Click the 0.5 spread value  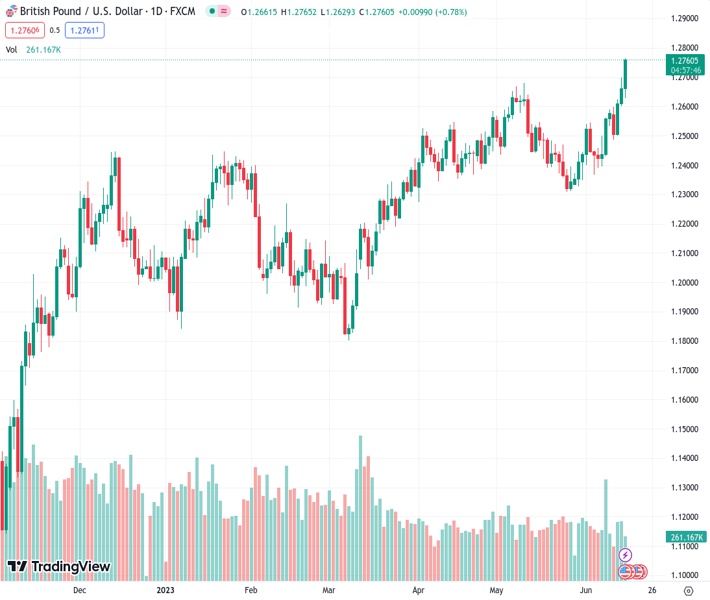54,30
